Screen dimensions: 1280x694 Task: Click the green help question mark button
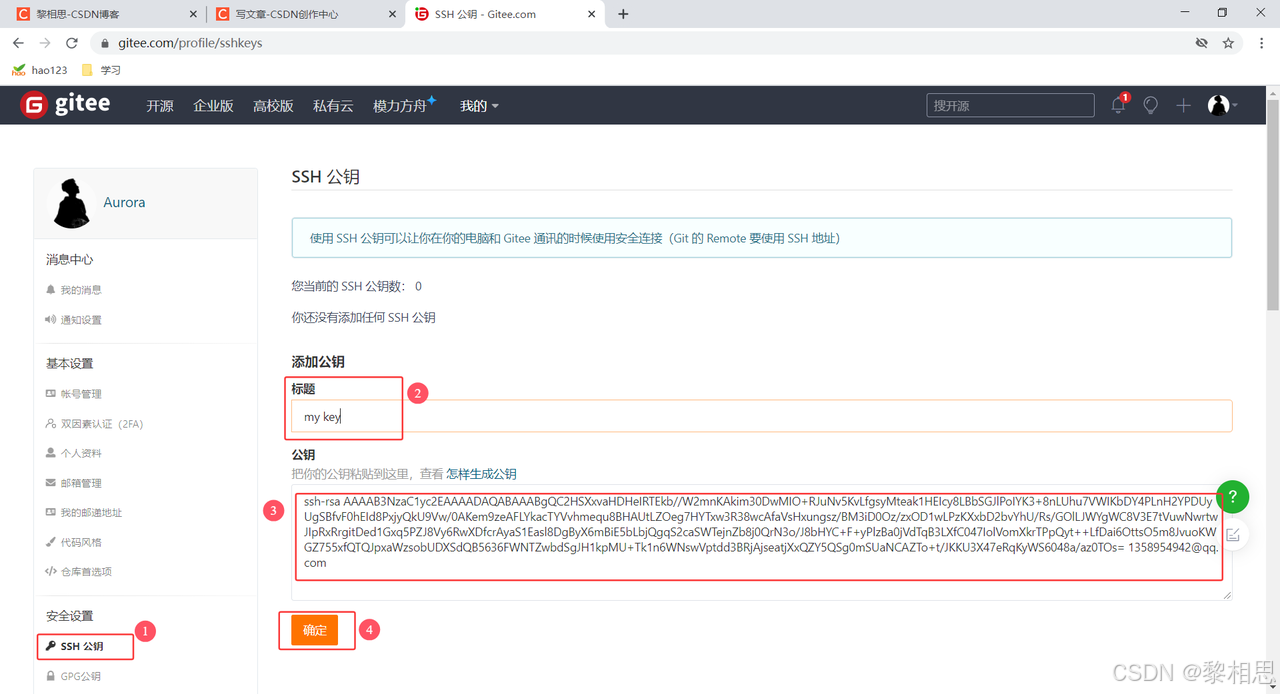coord(1232,497)
